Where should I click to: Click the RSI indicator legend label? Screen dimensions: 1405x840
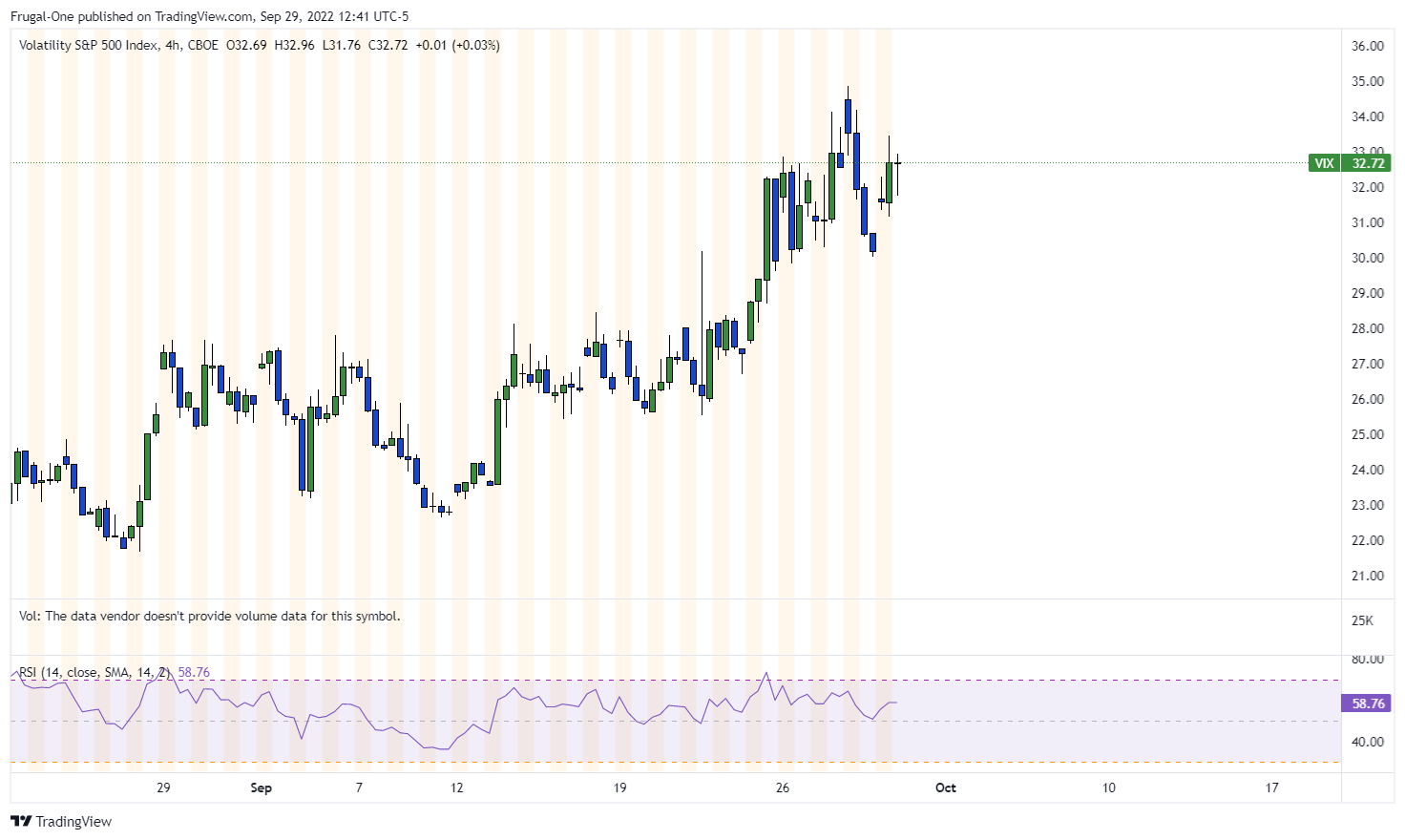(x=94, y=673)
